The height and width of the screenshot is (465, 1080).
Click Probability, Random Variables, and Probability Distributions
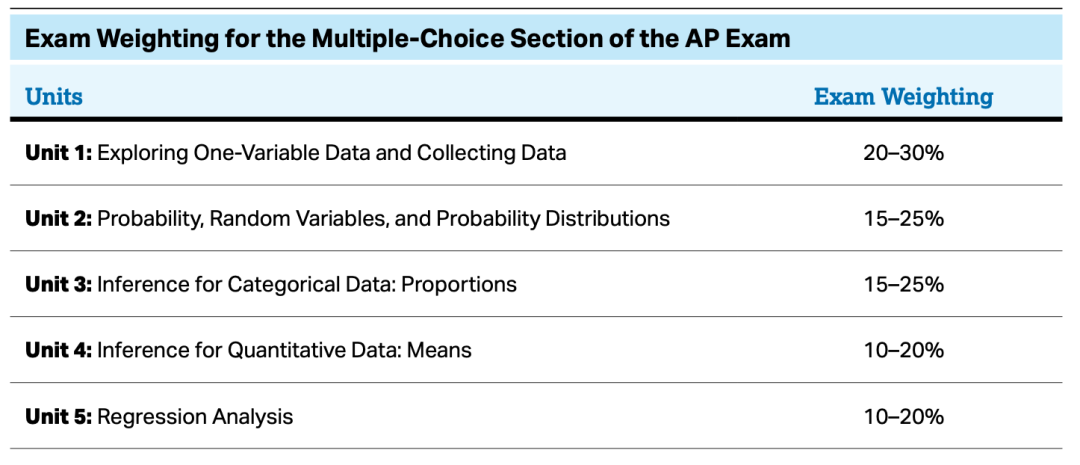pyautogui.click(x=384, y=219)
